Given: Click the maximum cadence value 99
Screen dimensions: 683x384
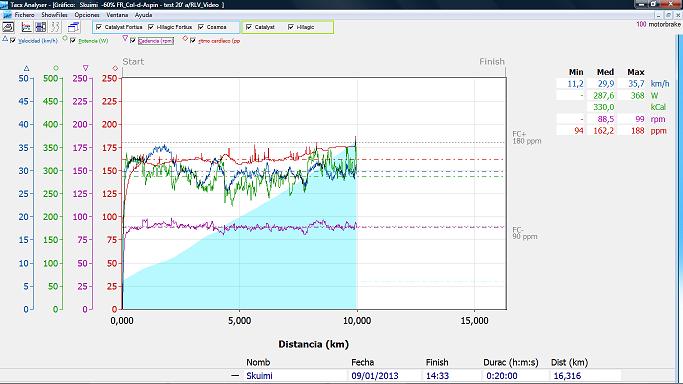Looking at the screenshot, I should tap(639, 119).
